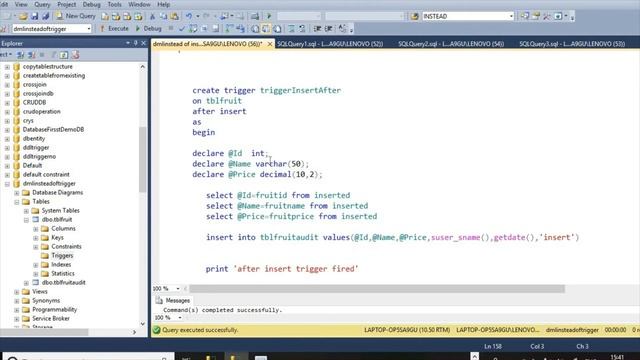
Task: Open the Query menu
Action: point(42,4)
